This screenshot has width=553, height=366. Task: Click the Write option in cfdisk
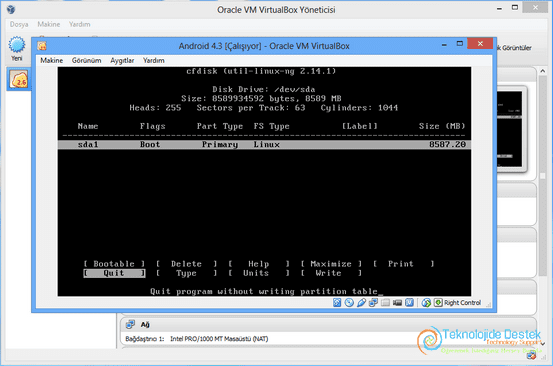(x=331, y=273)
